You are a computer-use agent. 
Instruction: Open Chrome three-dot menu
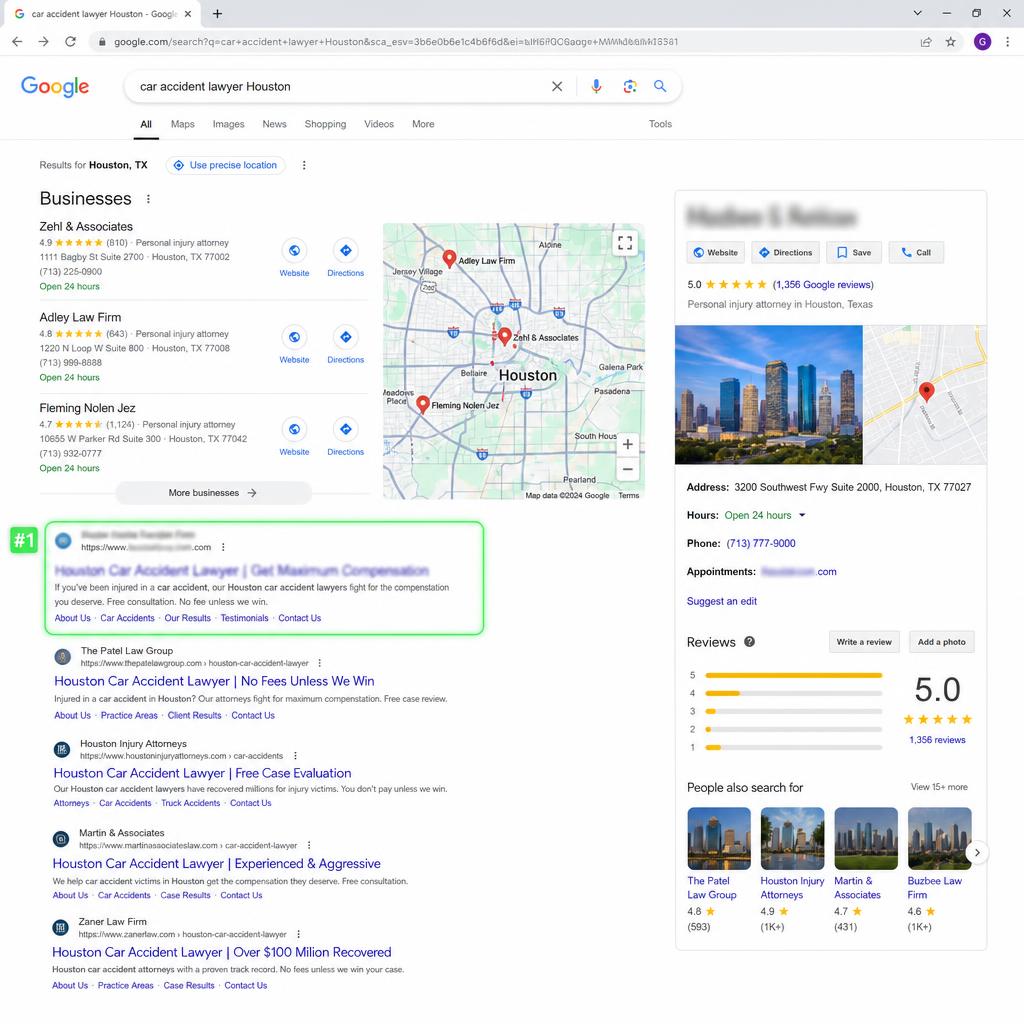tap(1008, 42)
